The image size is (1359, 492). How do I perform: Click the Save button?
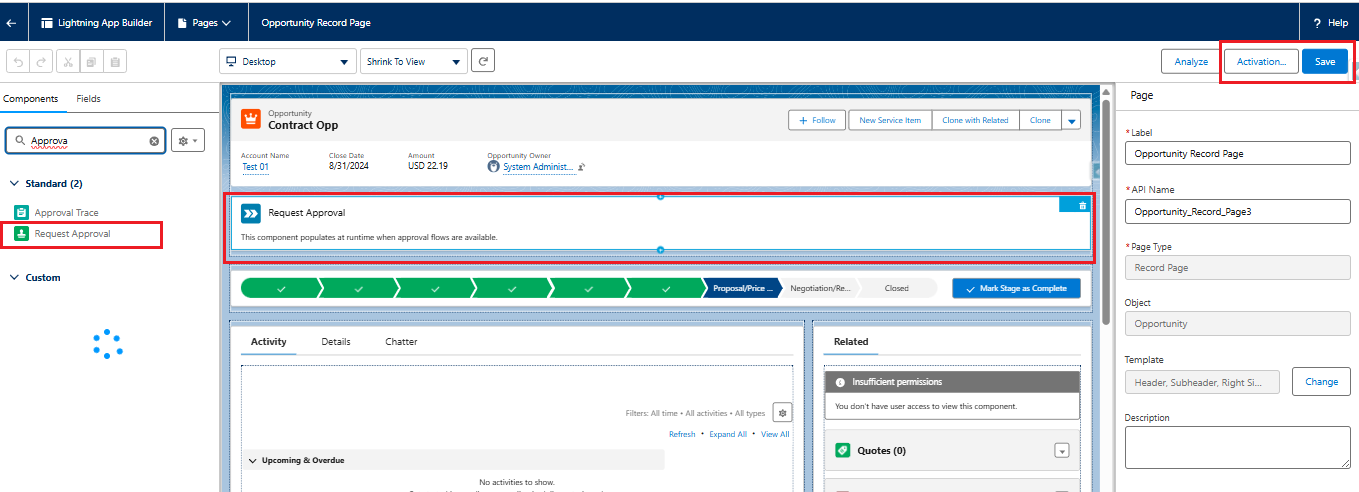(1324, 62)
